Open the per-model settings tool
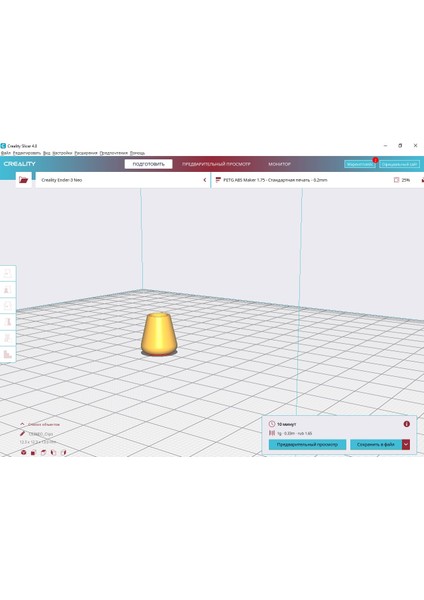The image size is (424, 600). pos(8,338)
